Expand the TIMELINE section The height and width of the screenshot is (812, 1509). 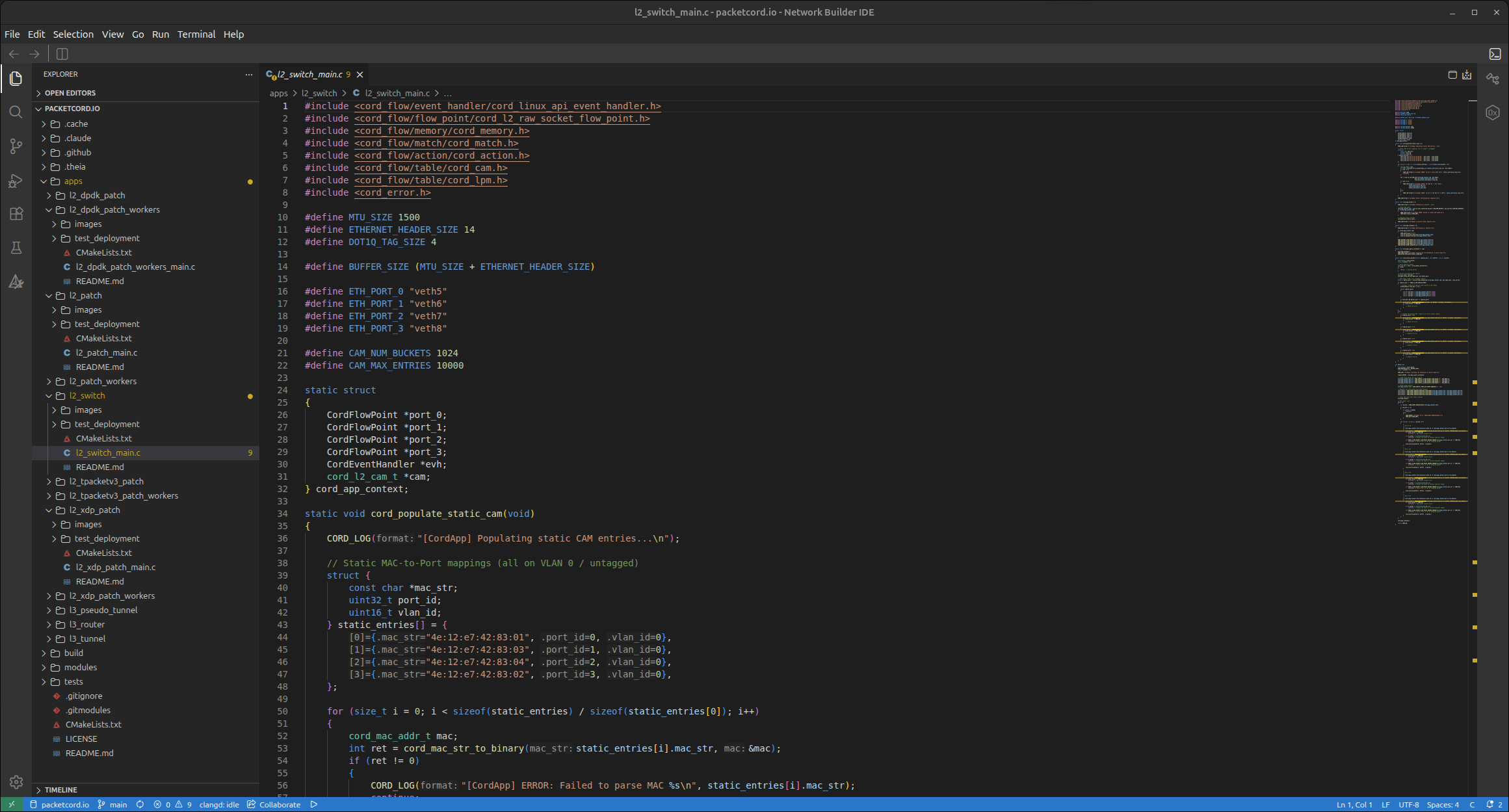(x=146, y=790)
